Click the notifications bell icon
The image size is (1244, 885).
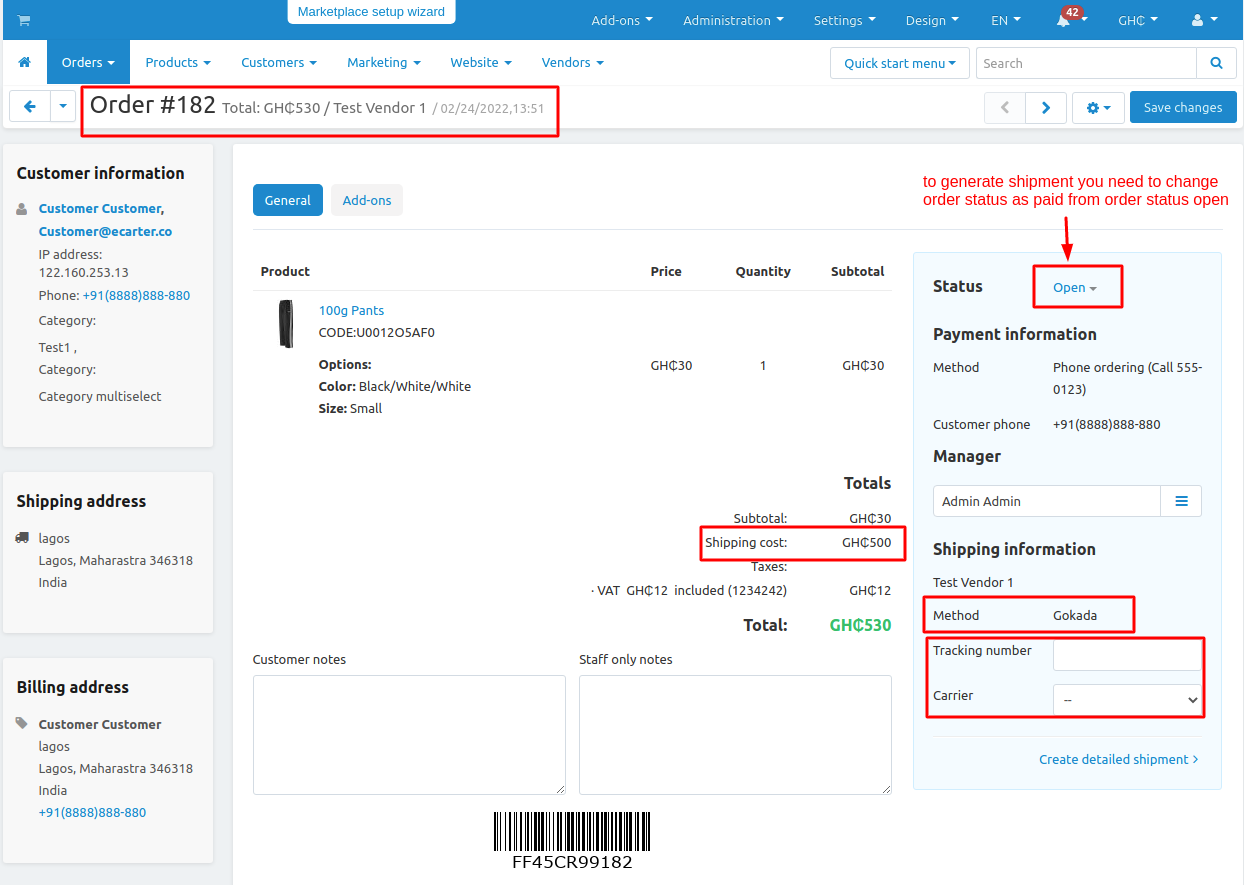coord(1063,20)
